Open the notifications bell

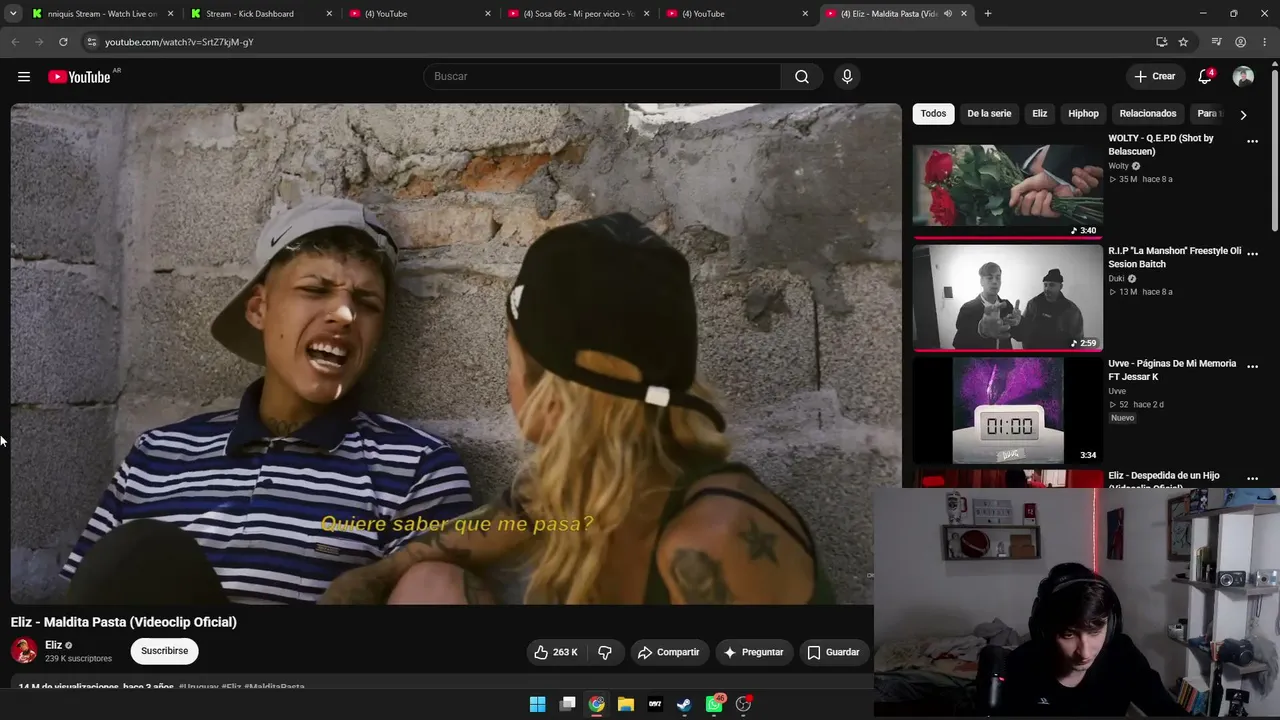coord(1206,77)
